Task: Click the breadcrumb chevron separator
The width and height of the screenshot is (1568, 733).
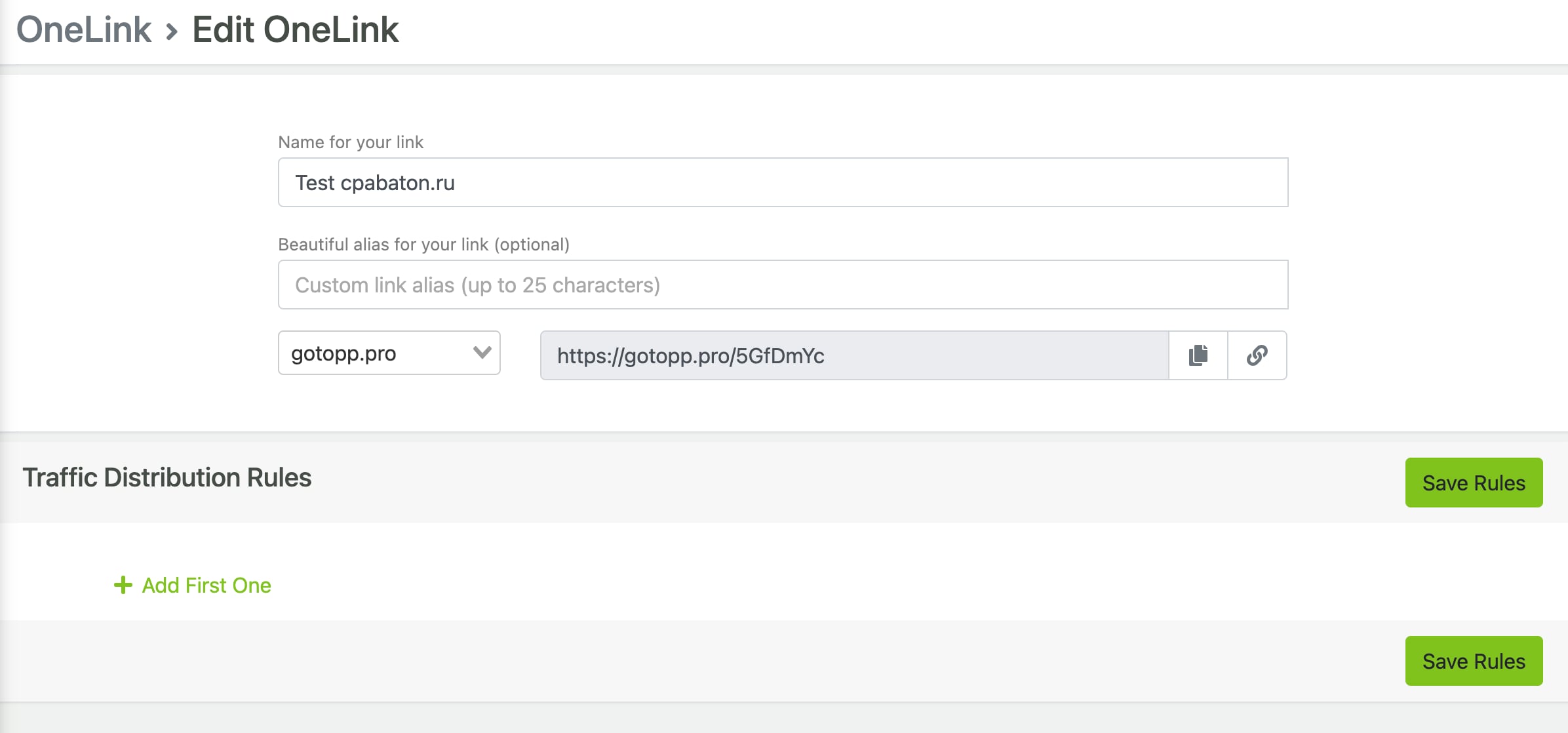Action: click(172, 31)
